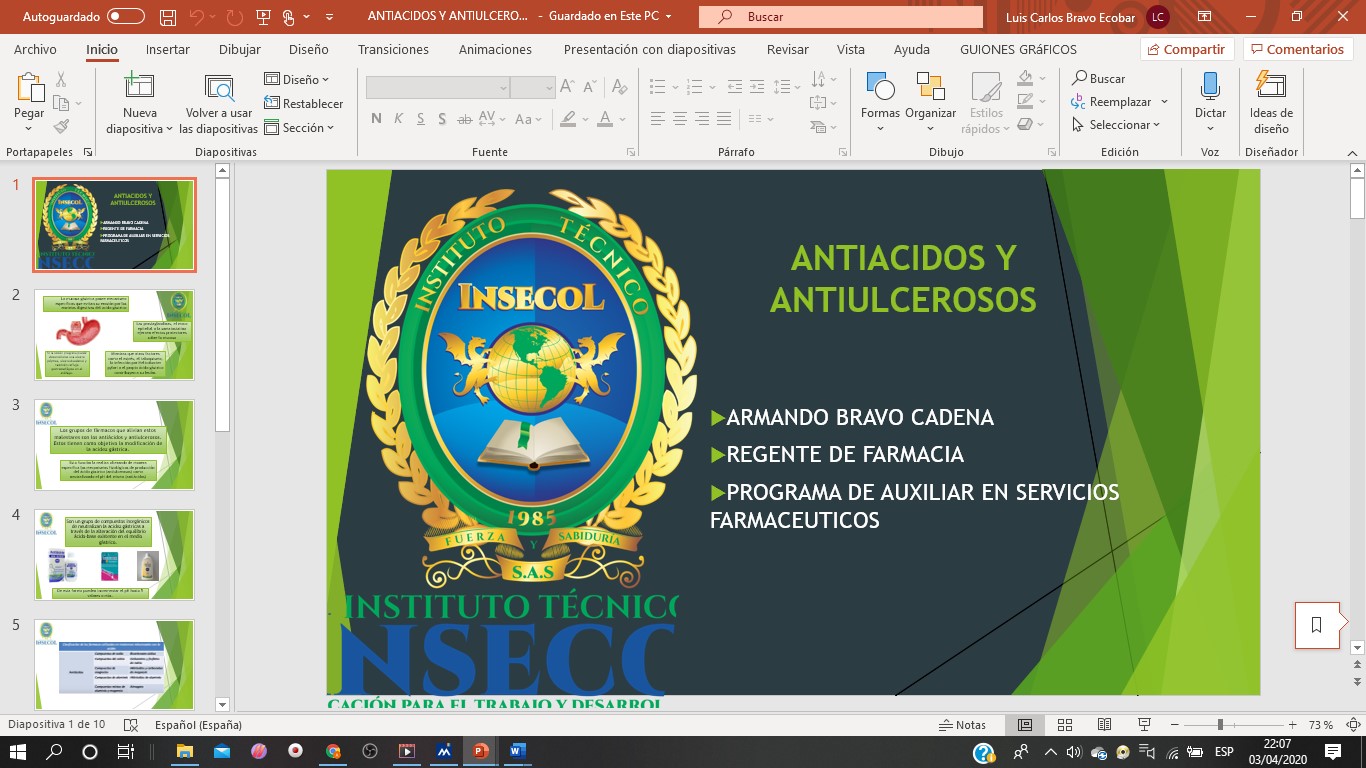Open the Transiciones tab
This screenshot has height=768, width=1366.
coord(393,49)
